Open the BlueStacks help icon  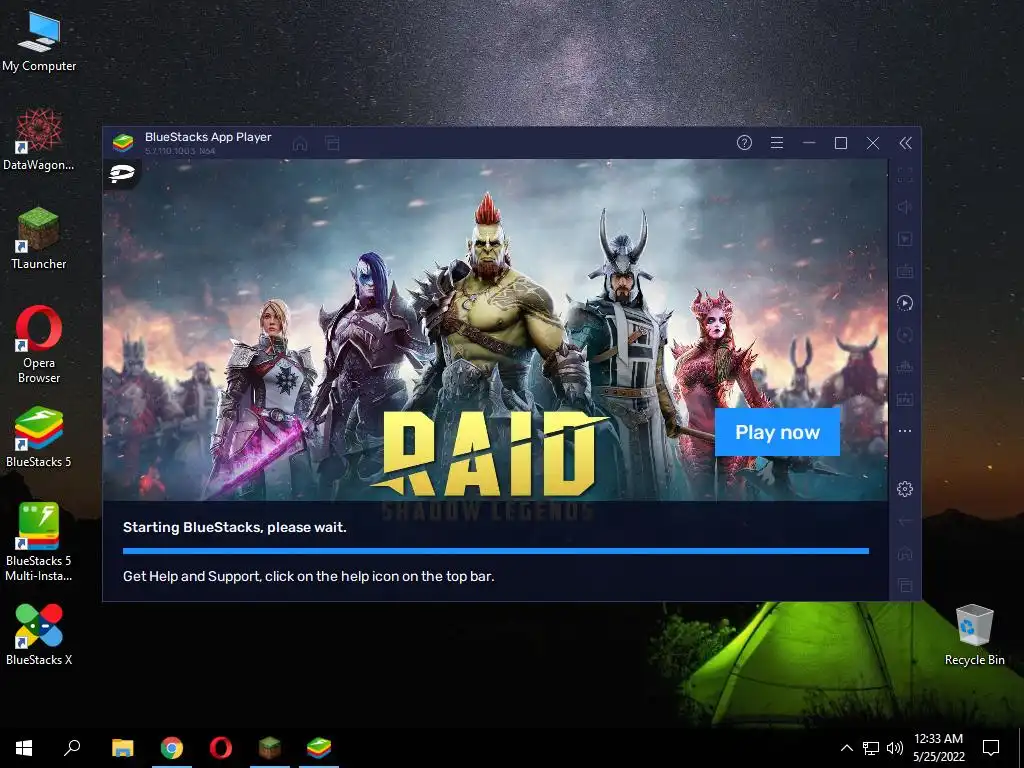pyautogui.click(x=744, y=142)
